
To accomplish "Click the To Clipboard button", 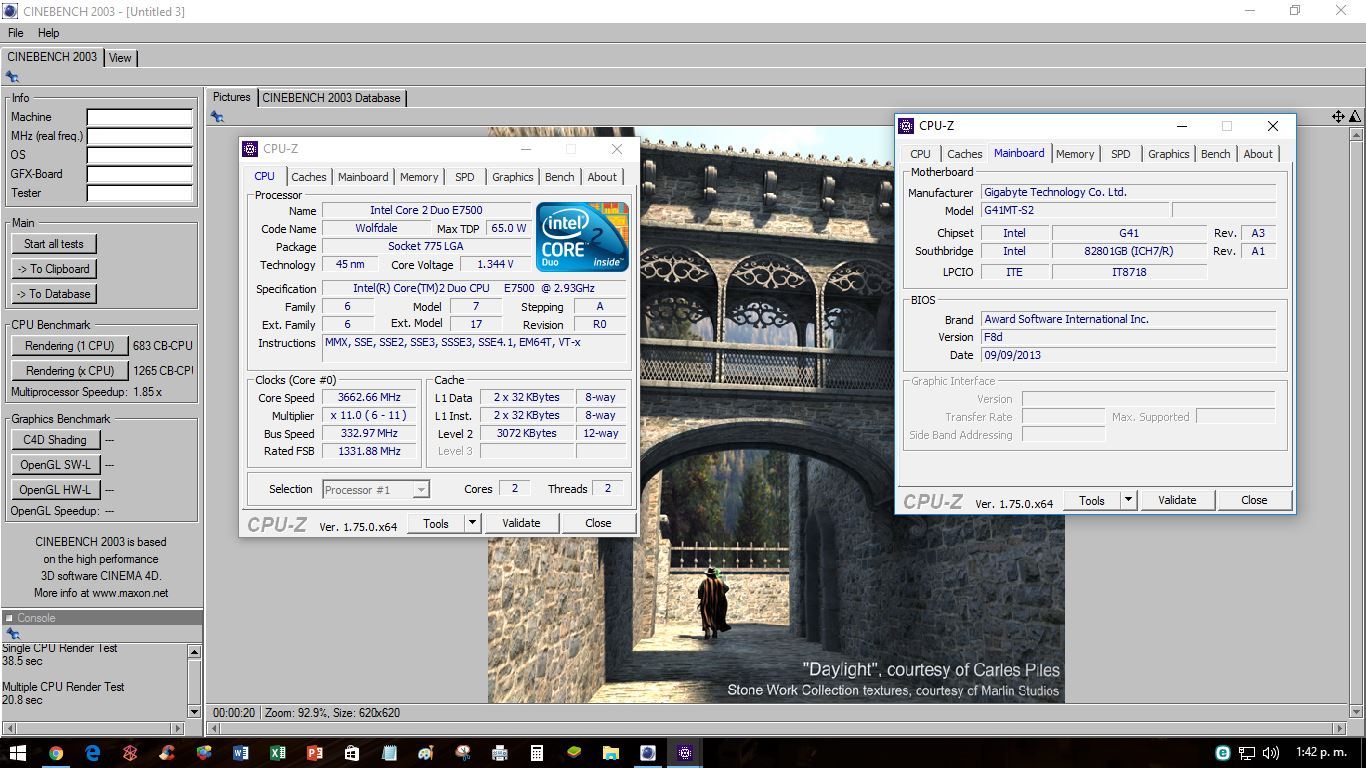I will pos(54,269).
